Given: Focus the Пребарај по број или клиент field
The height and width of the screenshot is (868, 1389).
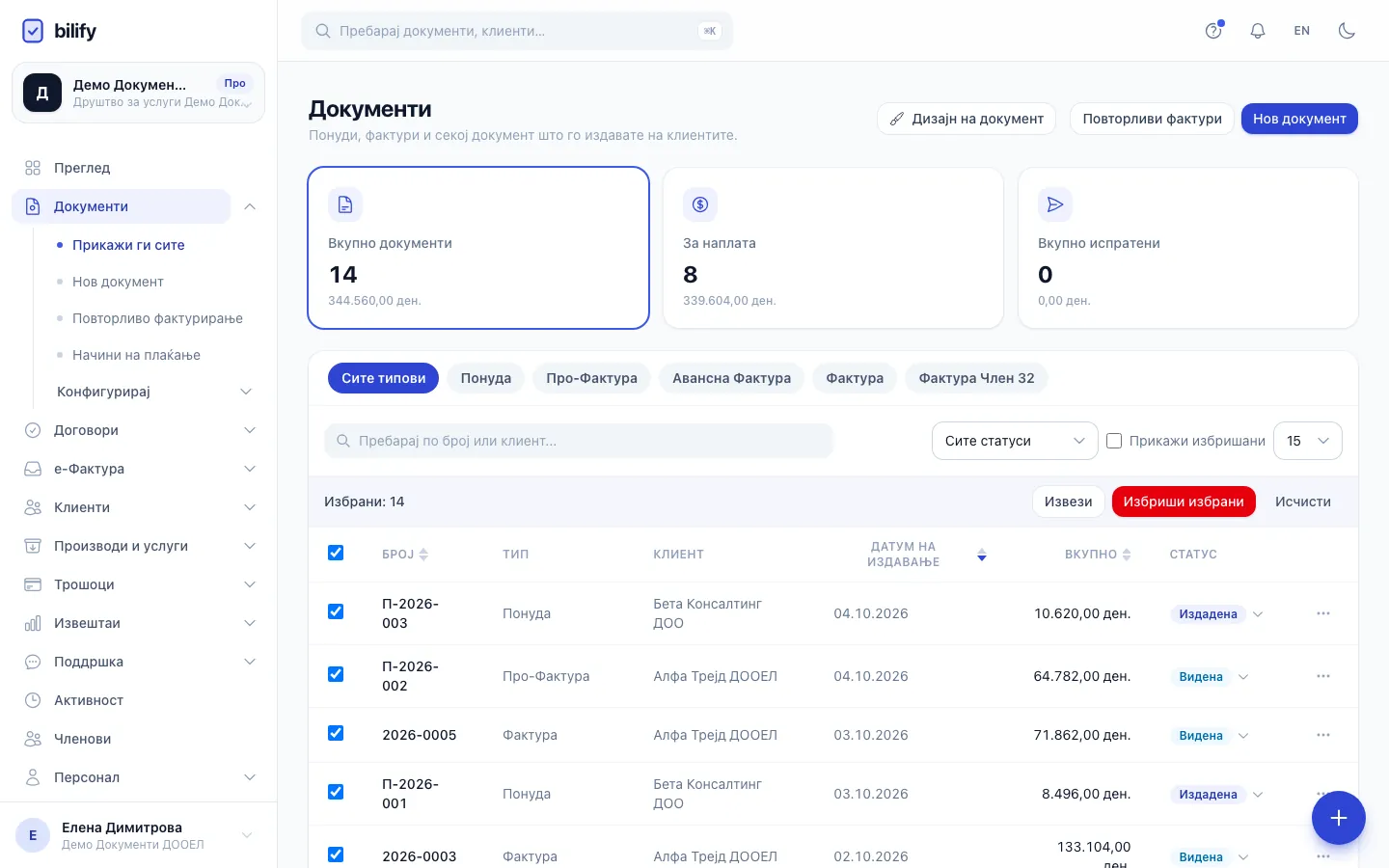Looking at the screenshot, I should pyautogui.click(x=579, y=441).
